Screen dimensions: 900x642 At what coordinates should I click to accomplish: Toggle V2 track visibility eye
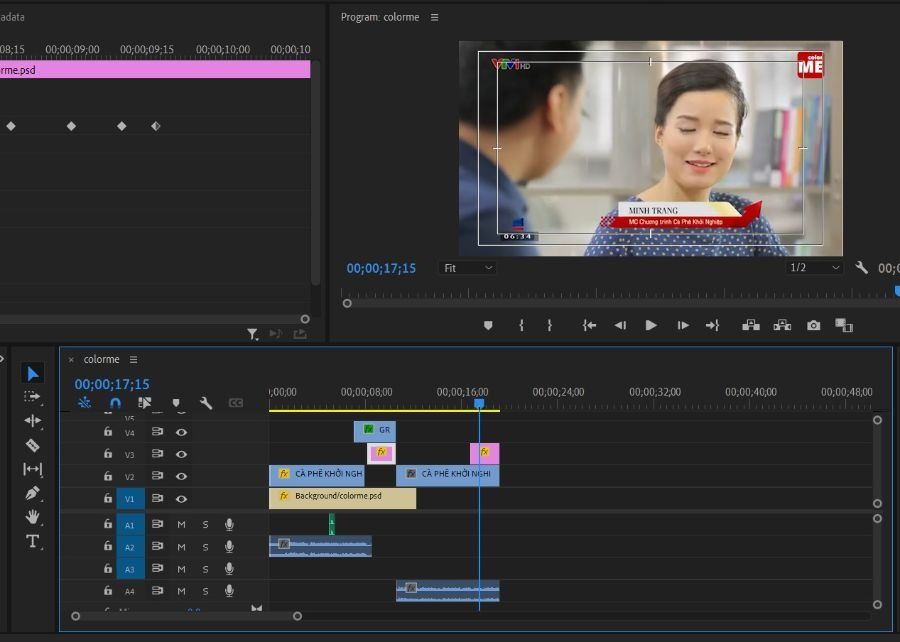[x=181, y=476]
